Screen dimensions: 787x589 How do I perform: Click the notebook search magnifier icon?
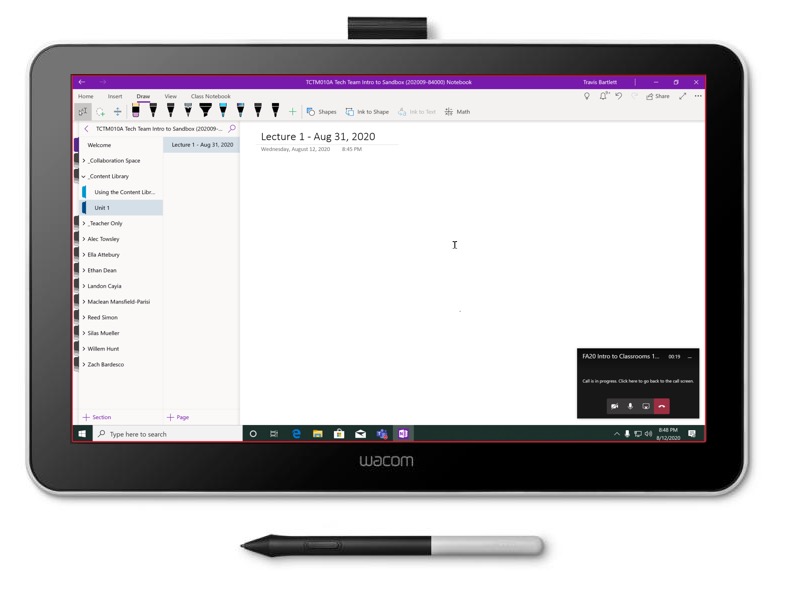tap(232, 129)
